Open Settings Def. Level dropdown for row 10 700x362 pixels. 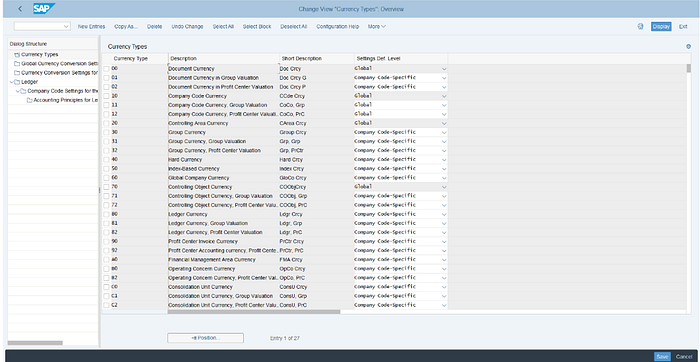444,96
